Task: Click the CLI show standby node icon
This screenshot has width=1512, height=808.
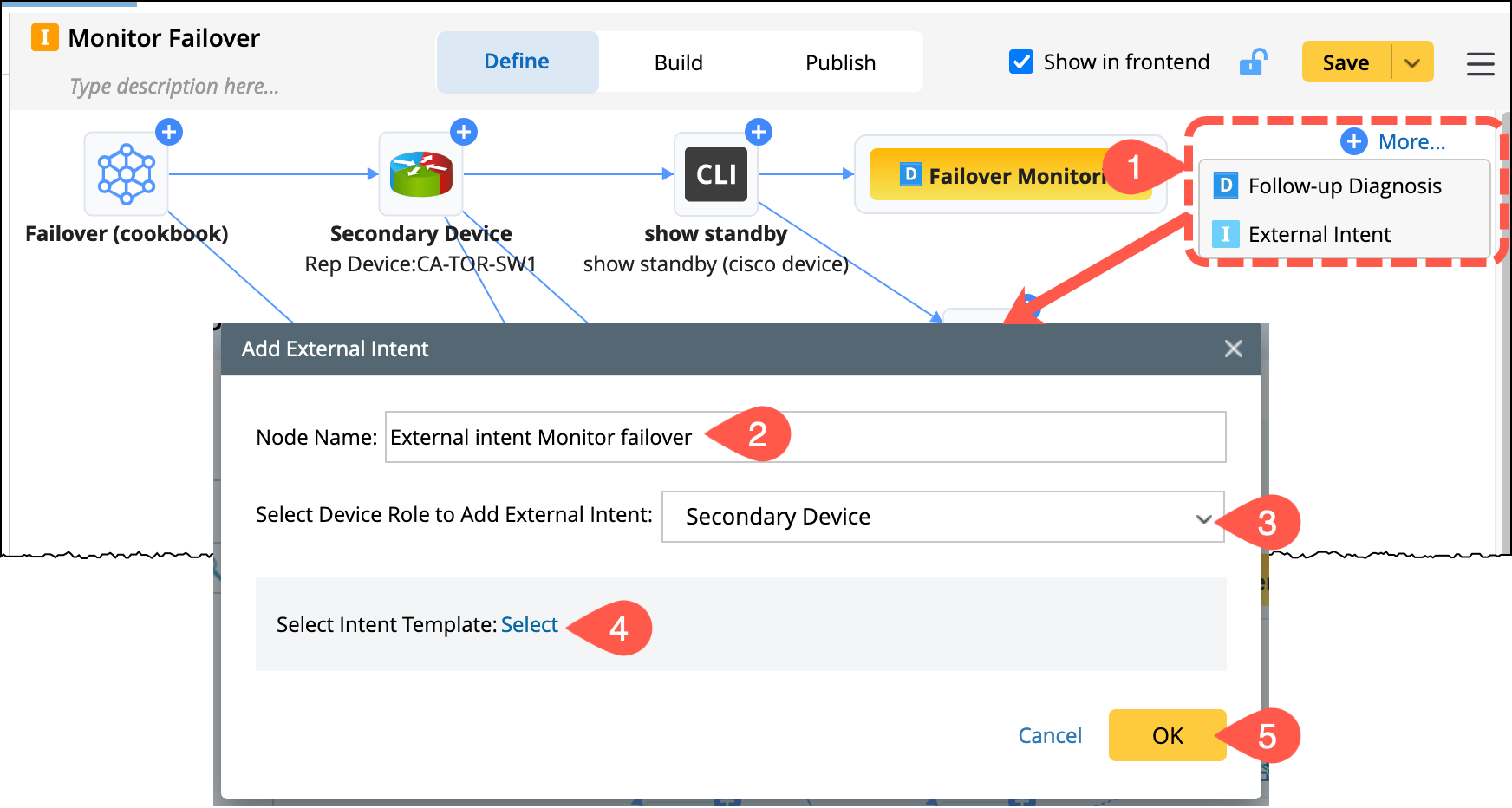Action: coord(715,173)
